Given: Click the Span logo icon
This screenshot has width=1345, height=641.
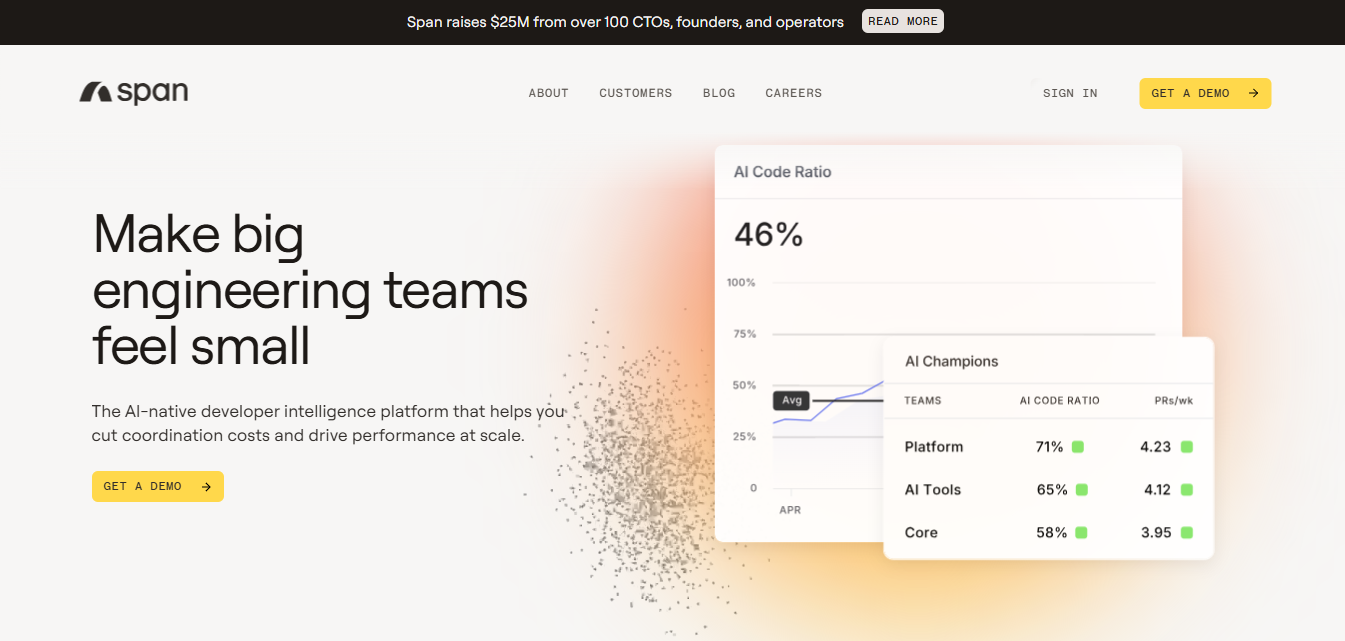Looking at the screenshot, I should (x=94, y=91).
